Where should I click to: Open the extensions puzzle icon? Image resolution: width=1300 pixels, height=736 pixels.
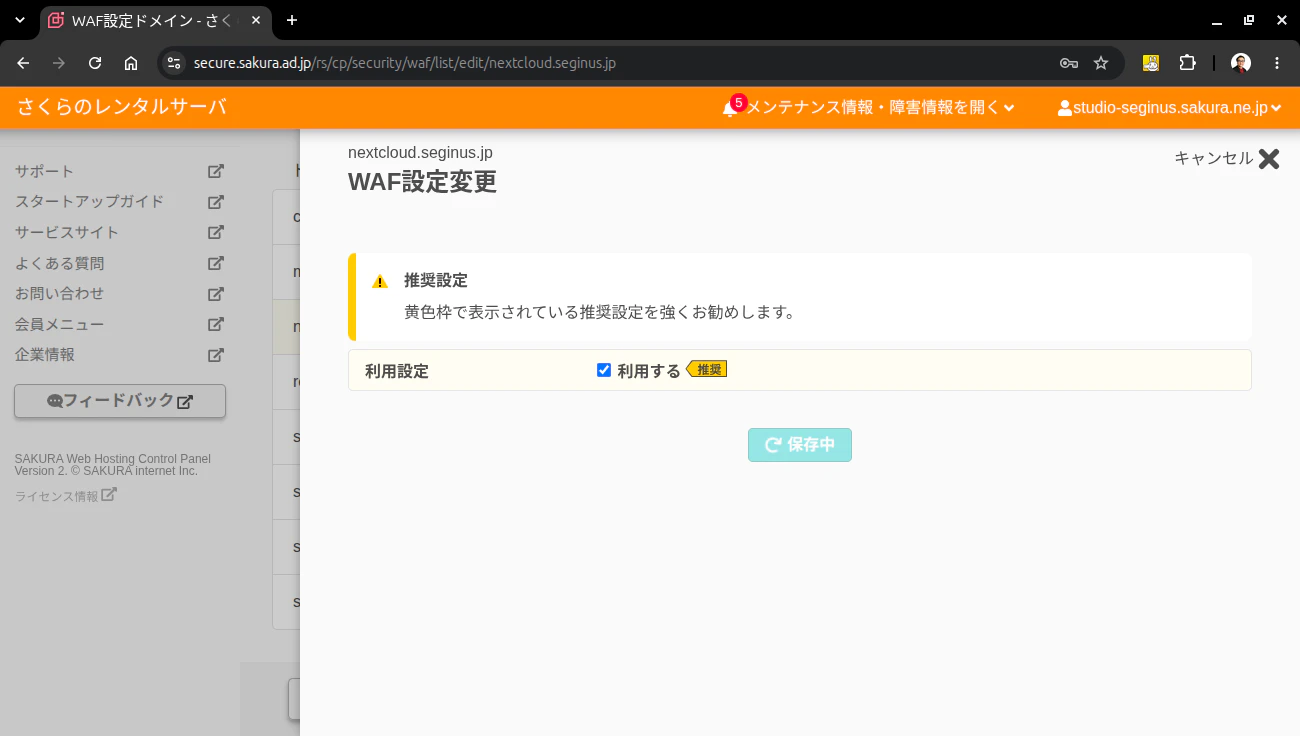(x=1187, y=63)
